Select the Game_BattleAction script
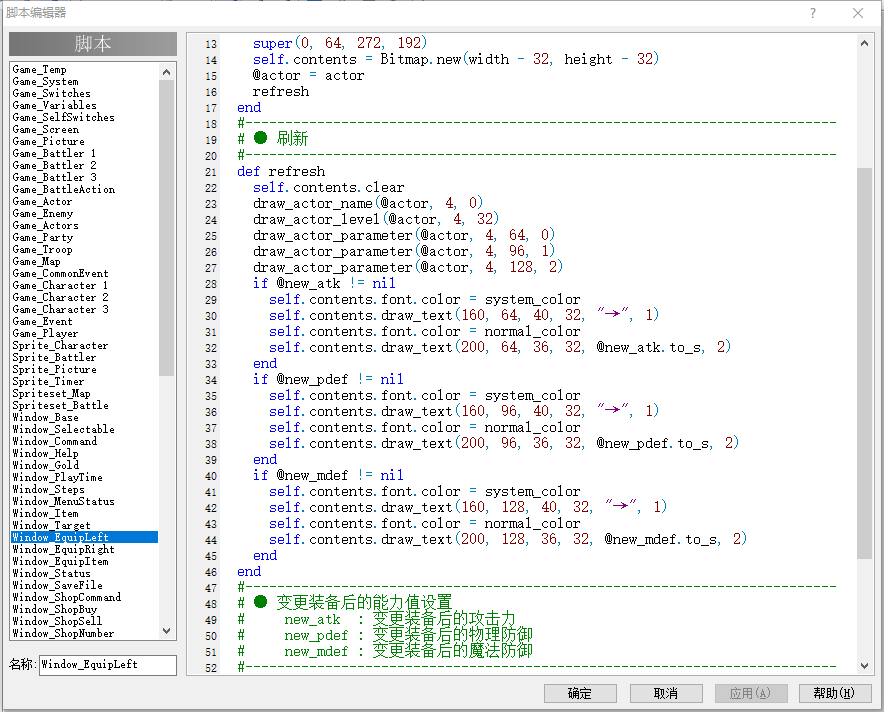Screen dimensions: 884x712 pos(85,189)
